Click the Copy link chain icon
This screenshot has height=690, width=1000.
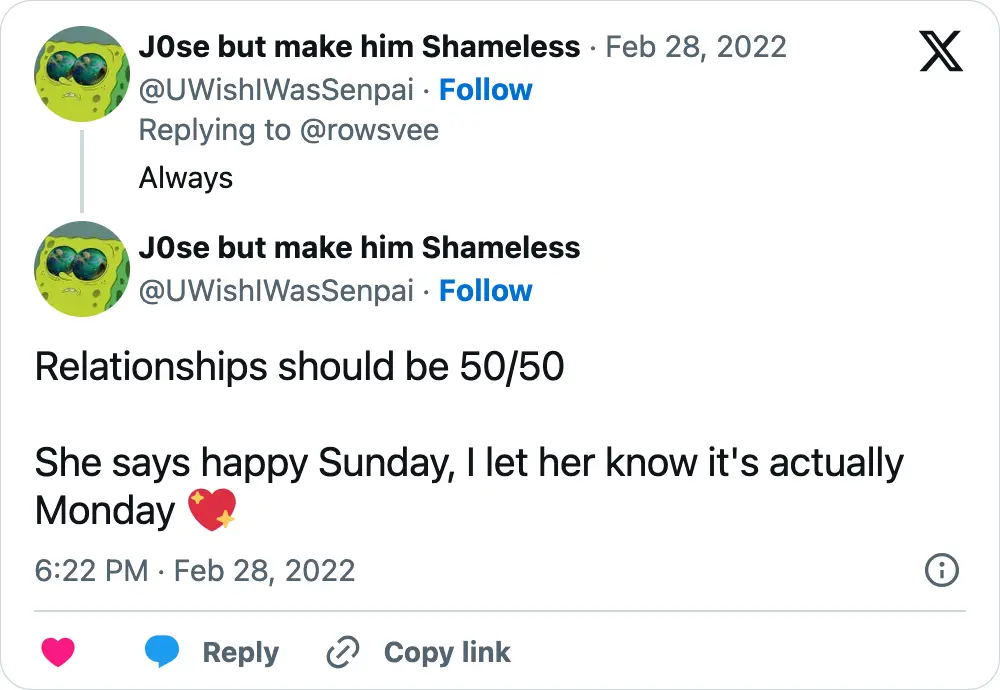point(343,651)
